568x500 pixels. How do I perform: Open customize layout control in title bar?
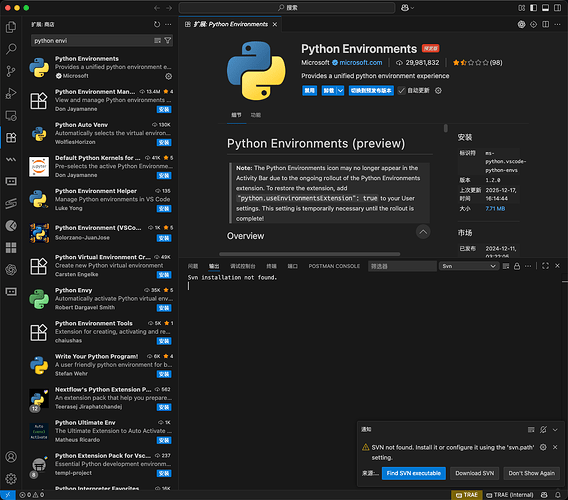[x=521, y=8]
